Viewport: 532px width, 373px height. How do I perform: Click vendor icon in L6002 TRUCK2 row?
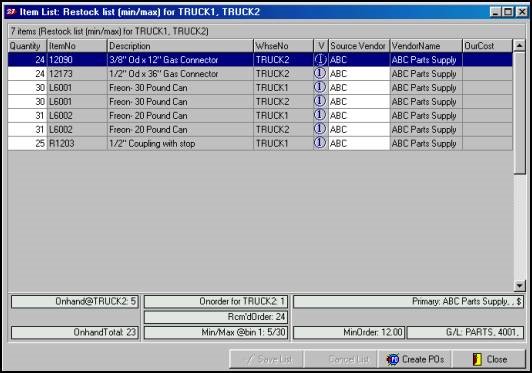point(320,129)
